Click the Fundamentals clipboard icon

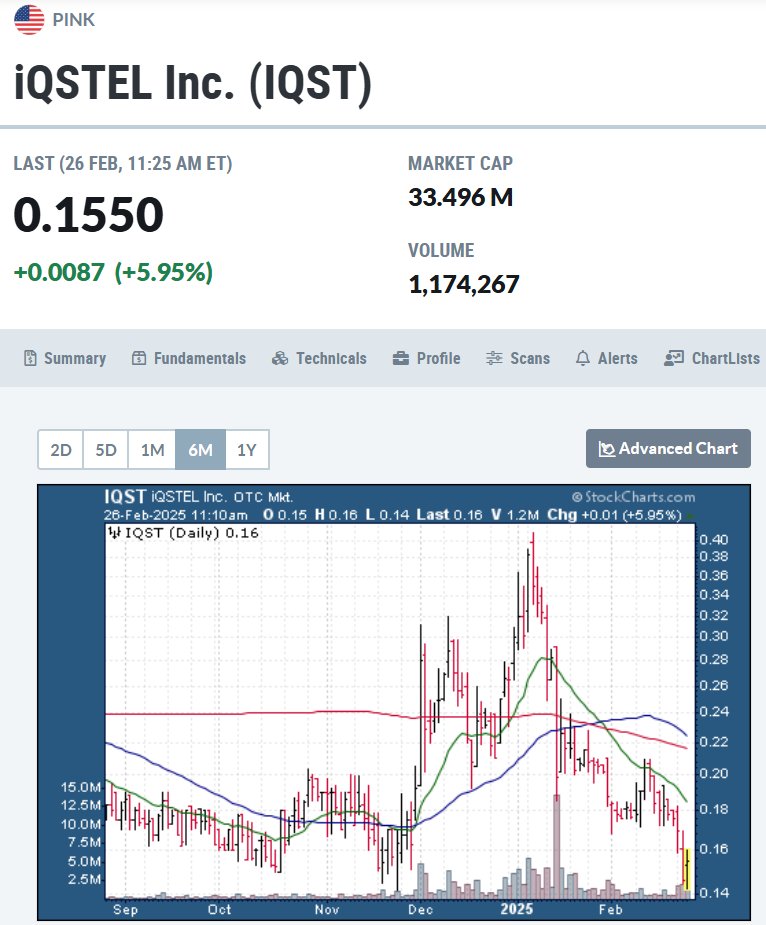[139, 358]
